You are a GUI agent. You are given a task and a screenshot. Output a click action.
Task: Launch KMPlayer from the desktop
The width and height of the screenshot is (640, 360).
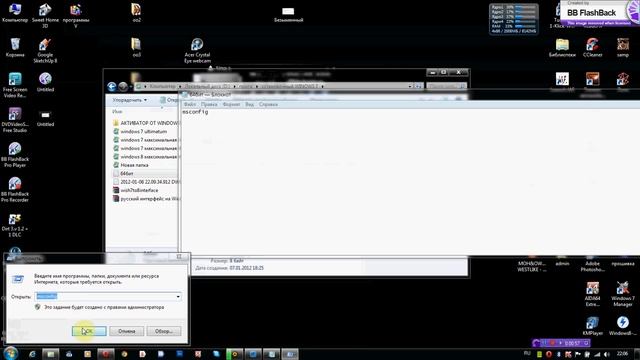(x=592, y=326)
